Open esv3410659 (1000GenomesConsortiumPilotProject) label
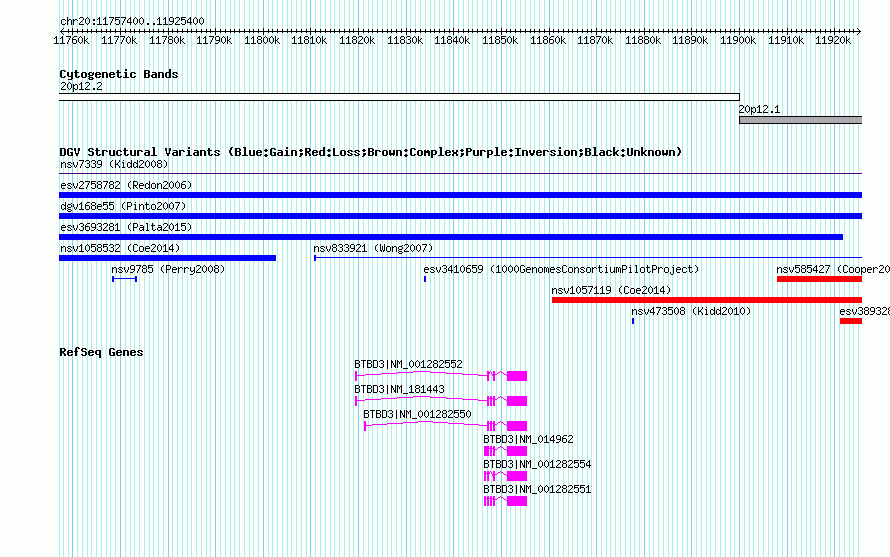The height and width of the screenshot is (557, 890). [561, 269]
